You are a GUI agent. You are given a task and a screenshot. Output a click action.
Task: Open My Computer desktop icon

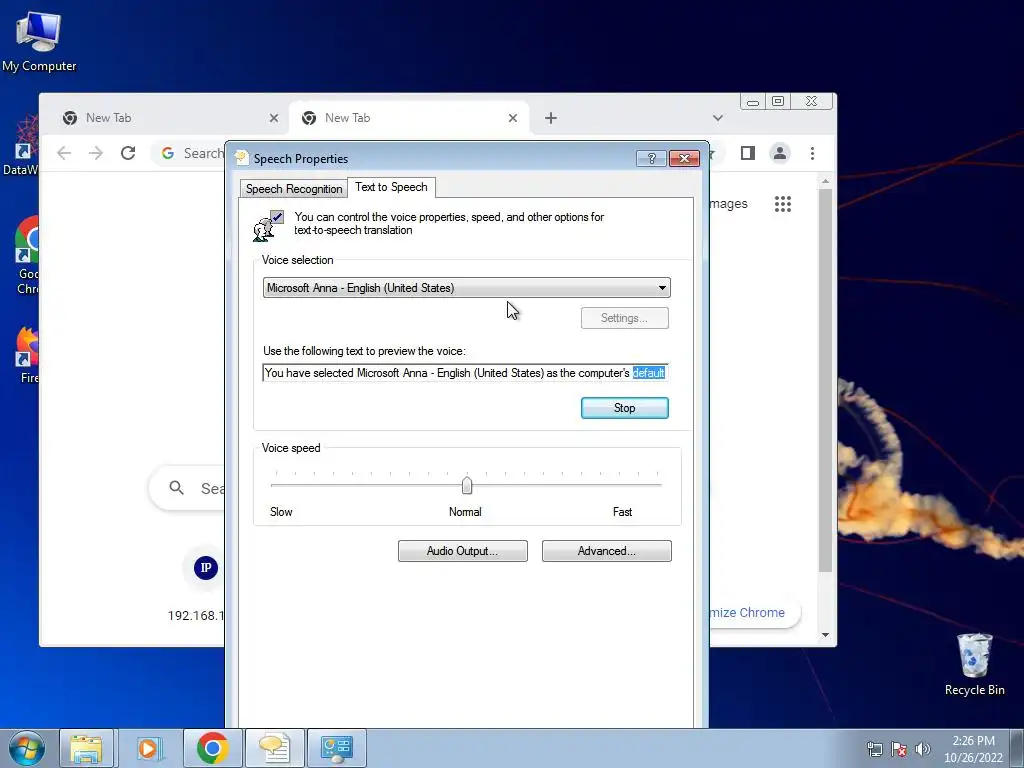[x=39, y=42]
